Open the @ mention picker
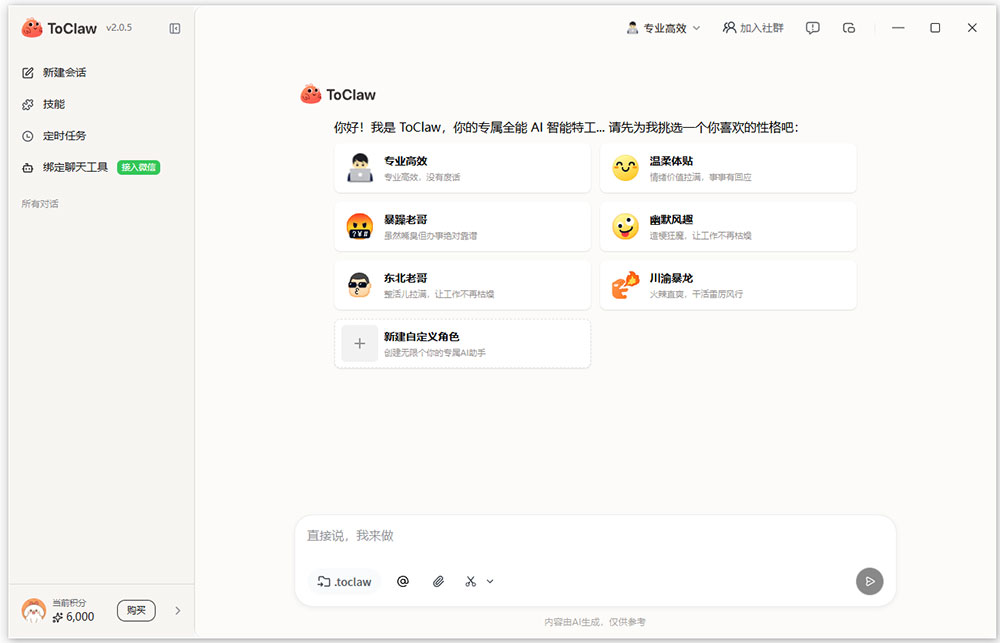 click(402, 581)
